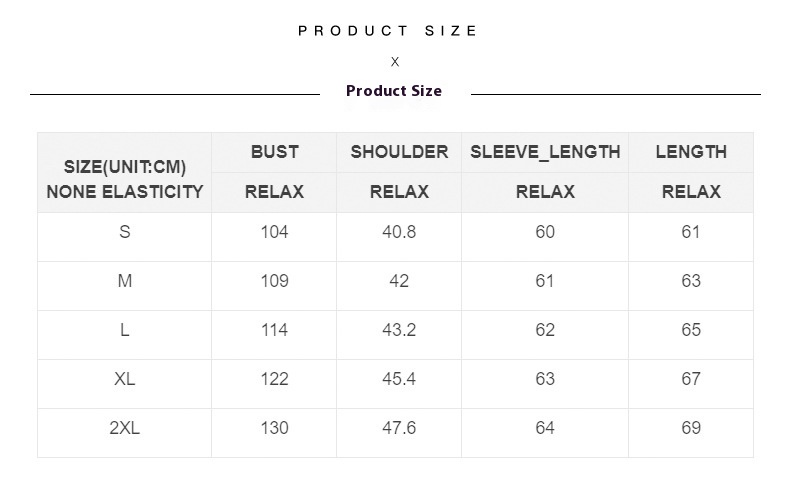
Task: Click the SLEEVE_LENGTH column header
Action: (545, 152)
